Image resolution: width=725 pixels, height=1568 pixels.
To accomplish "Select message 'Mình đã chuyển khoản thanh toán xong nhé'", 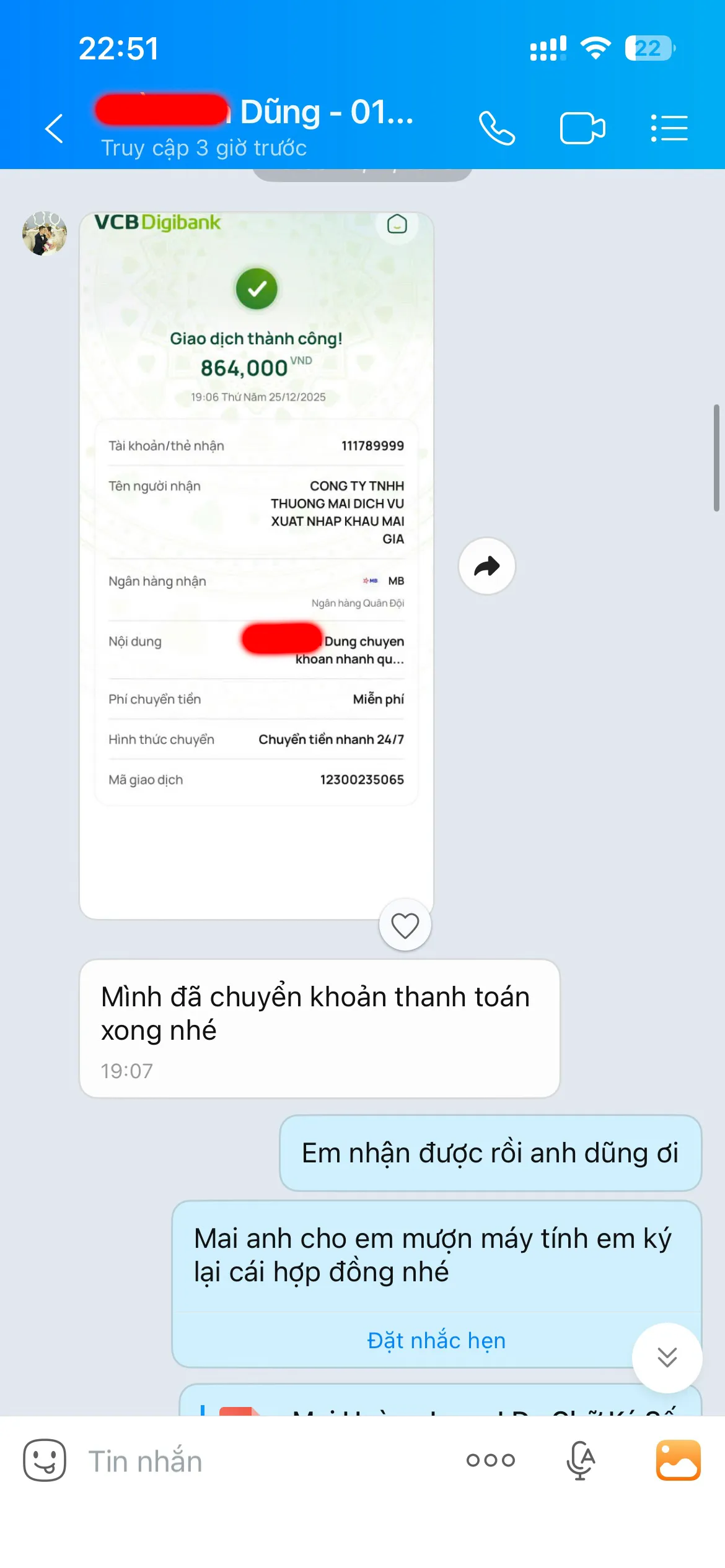I will [320, 1029].
